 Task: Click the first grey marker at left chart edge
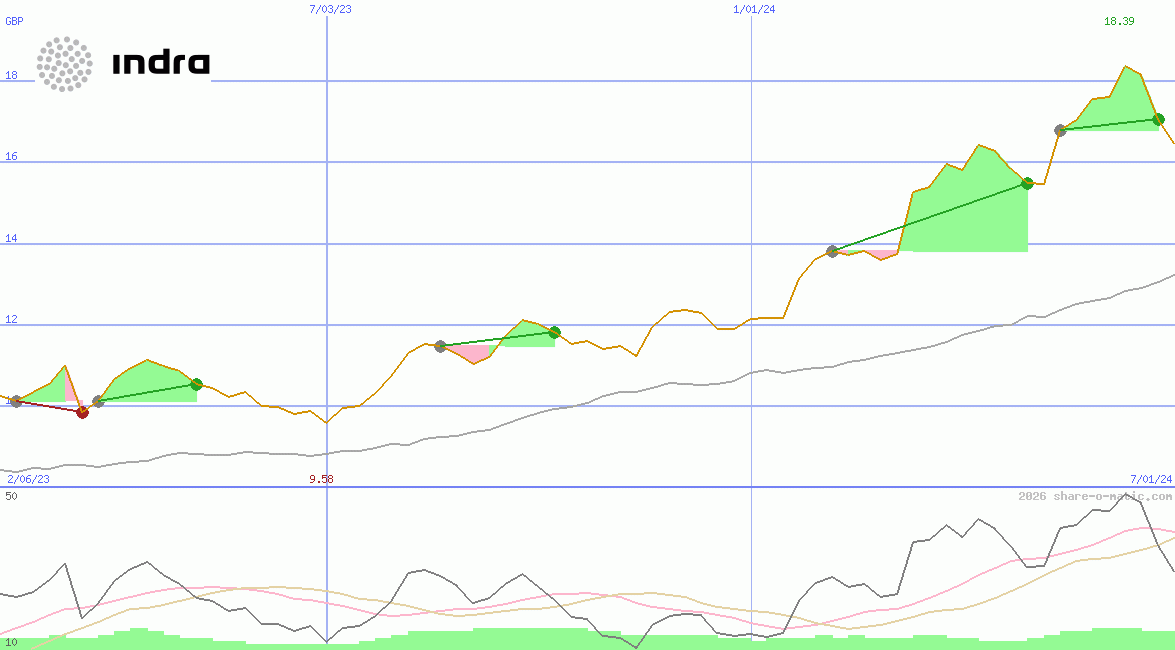click(x=16, y=401)
